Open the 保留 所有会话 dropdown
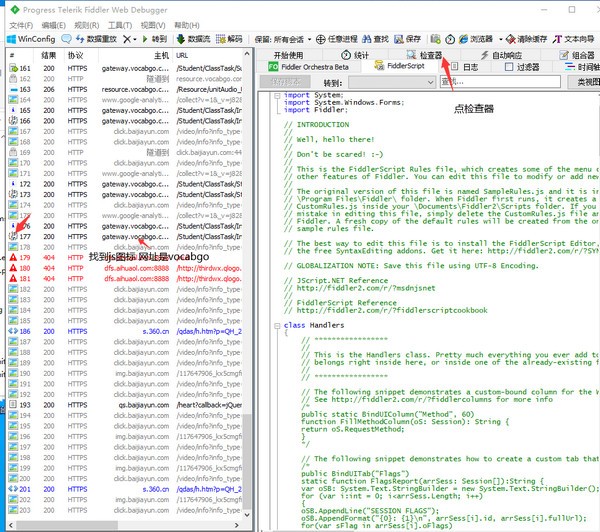This screenshot has width=600, height=532. pyautogui.click(x=295, y=39)
